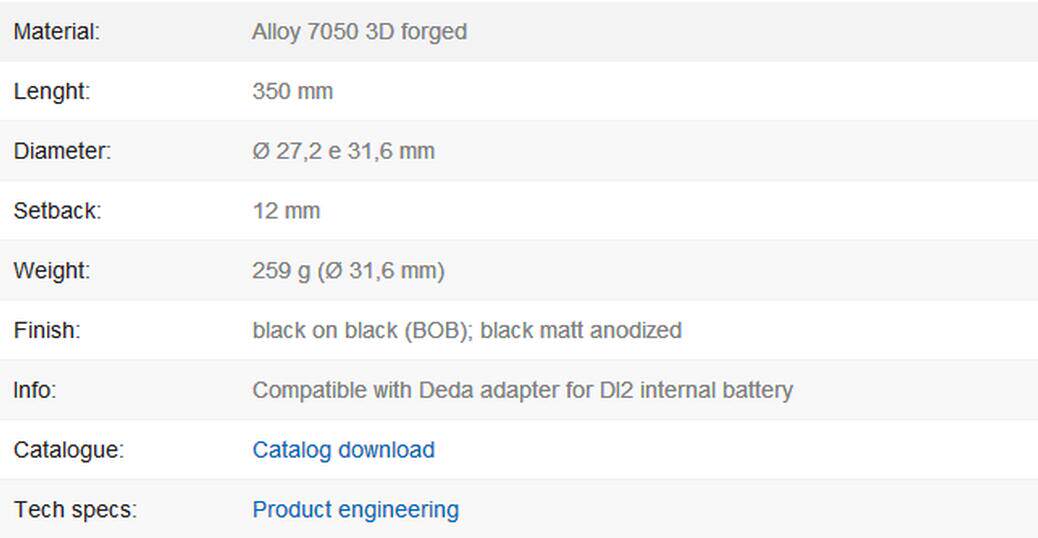Image resolution: width=1038 pixels, height=538 pixels.
Task: Click the Setback label
Action: [x=57, y=211]
